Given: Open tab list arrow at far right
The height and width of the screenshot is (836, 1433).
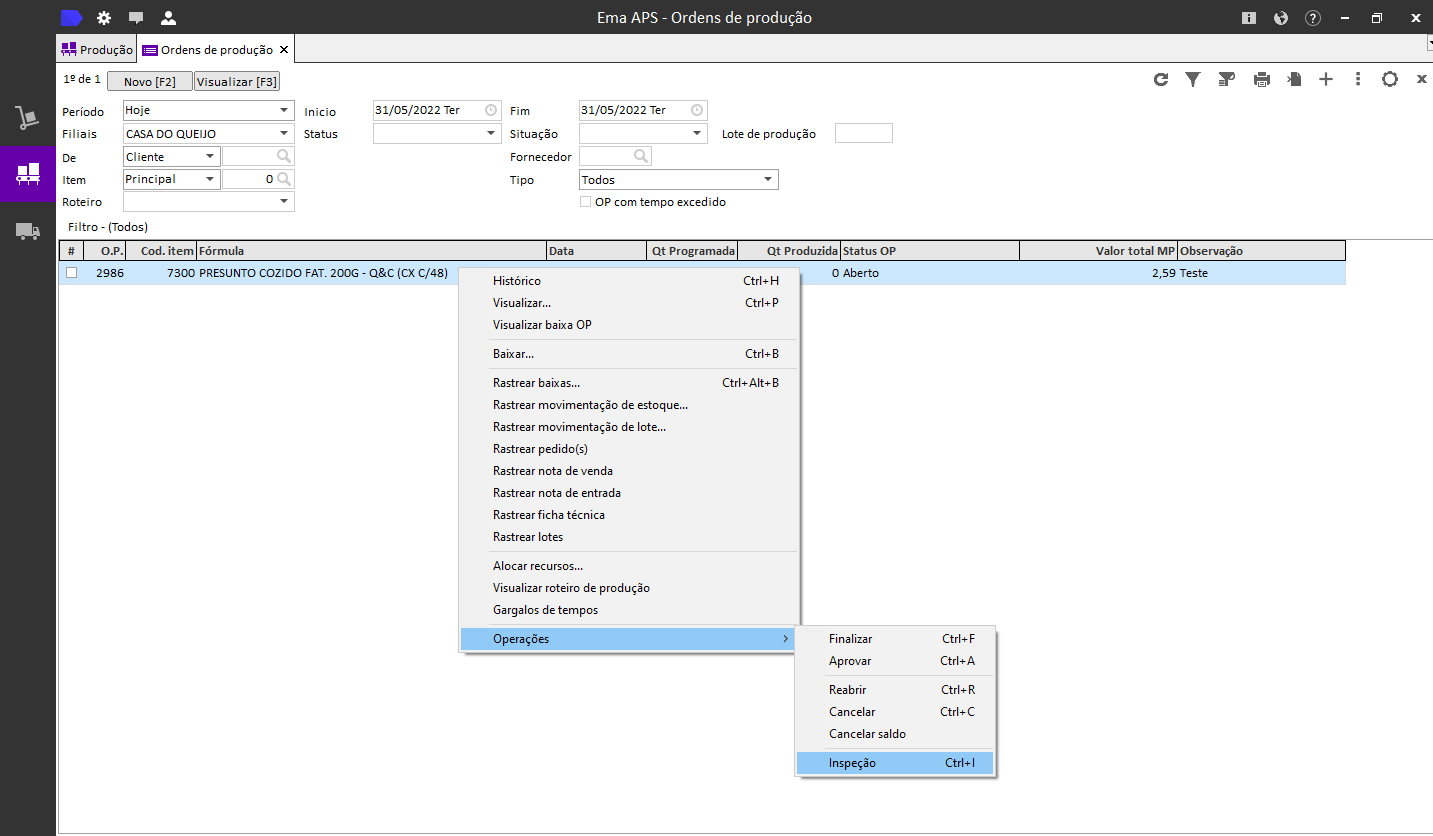Looking at the screenshot, I should click(1428, 43).
